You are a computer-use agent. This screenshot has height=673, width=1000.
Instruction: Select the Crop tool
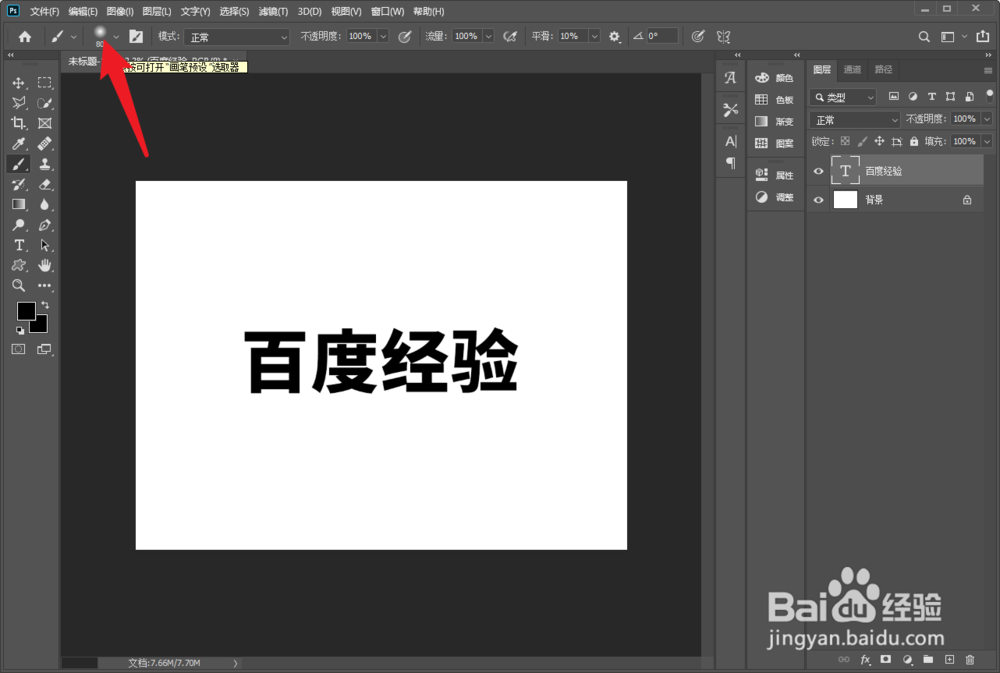pos(18,123)
